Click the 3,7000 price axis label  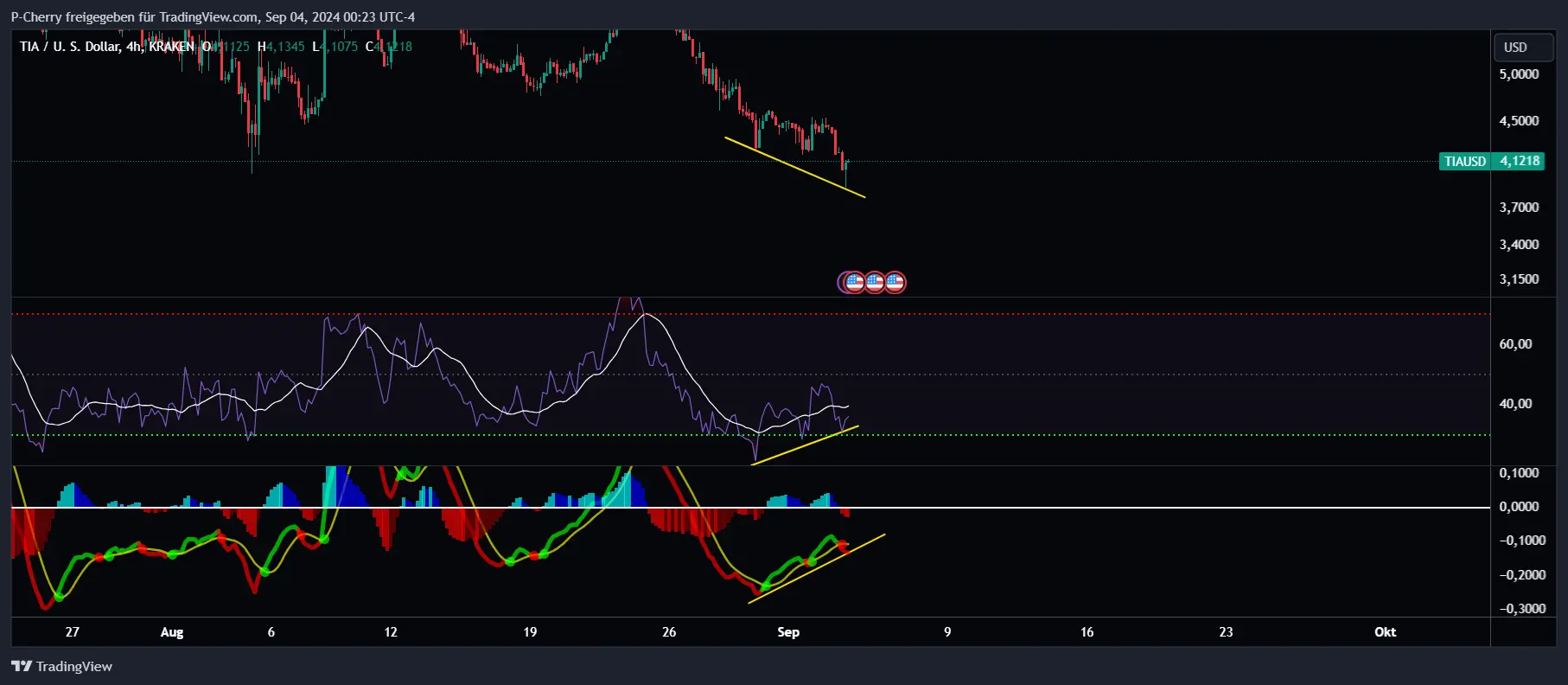[1519, 208]
